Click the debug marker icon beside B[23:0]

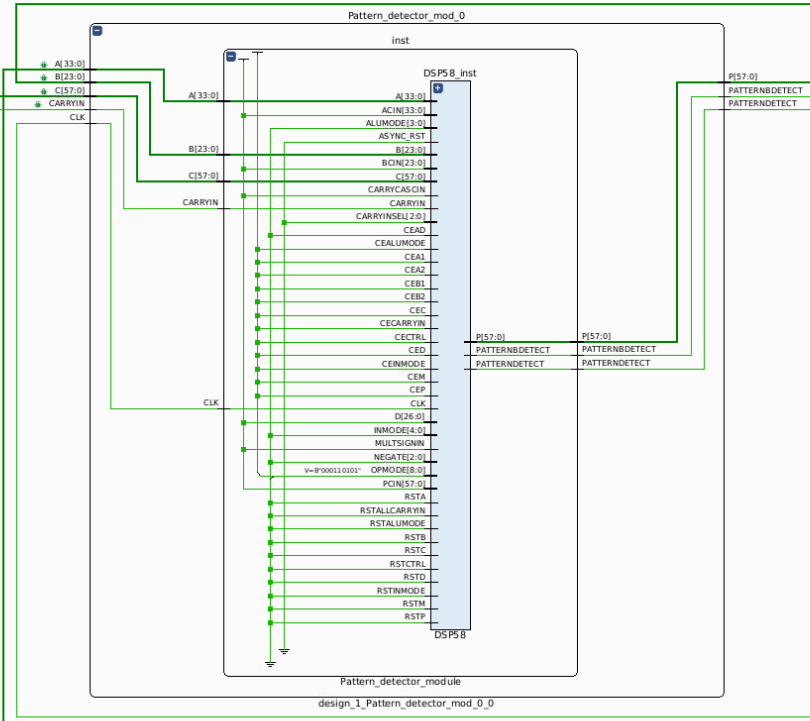pos(43,76)
